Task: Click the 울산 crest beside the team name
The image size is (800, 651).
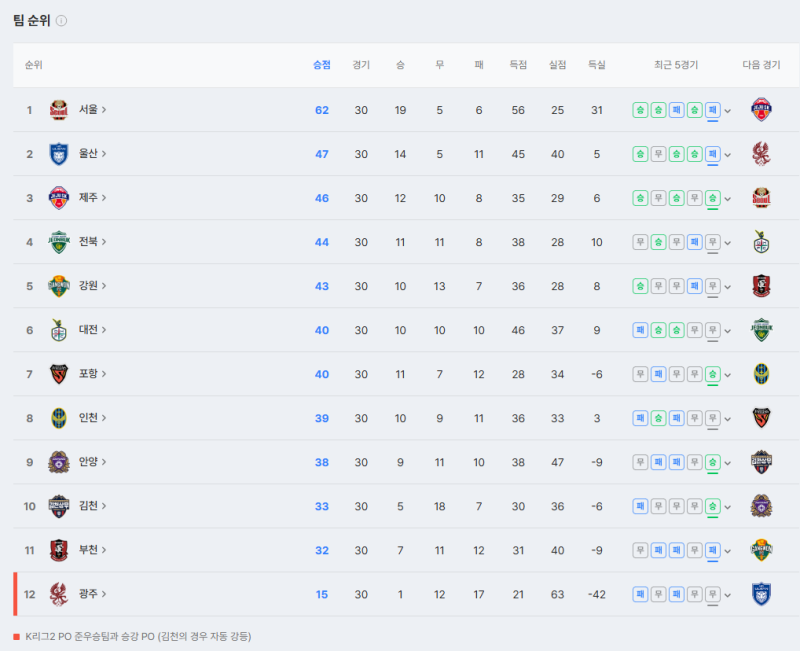Action: (x=59, y=154)
